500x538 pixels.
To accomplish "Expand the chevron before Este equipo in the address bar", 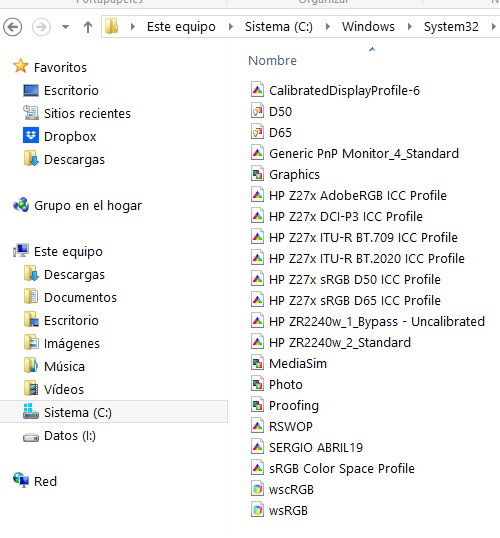I will click(x=133, y=26).
